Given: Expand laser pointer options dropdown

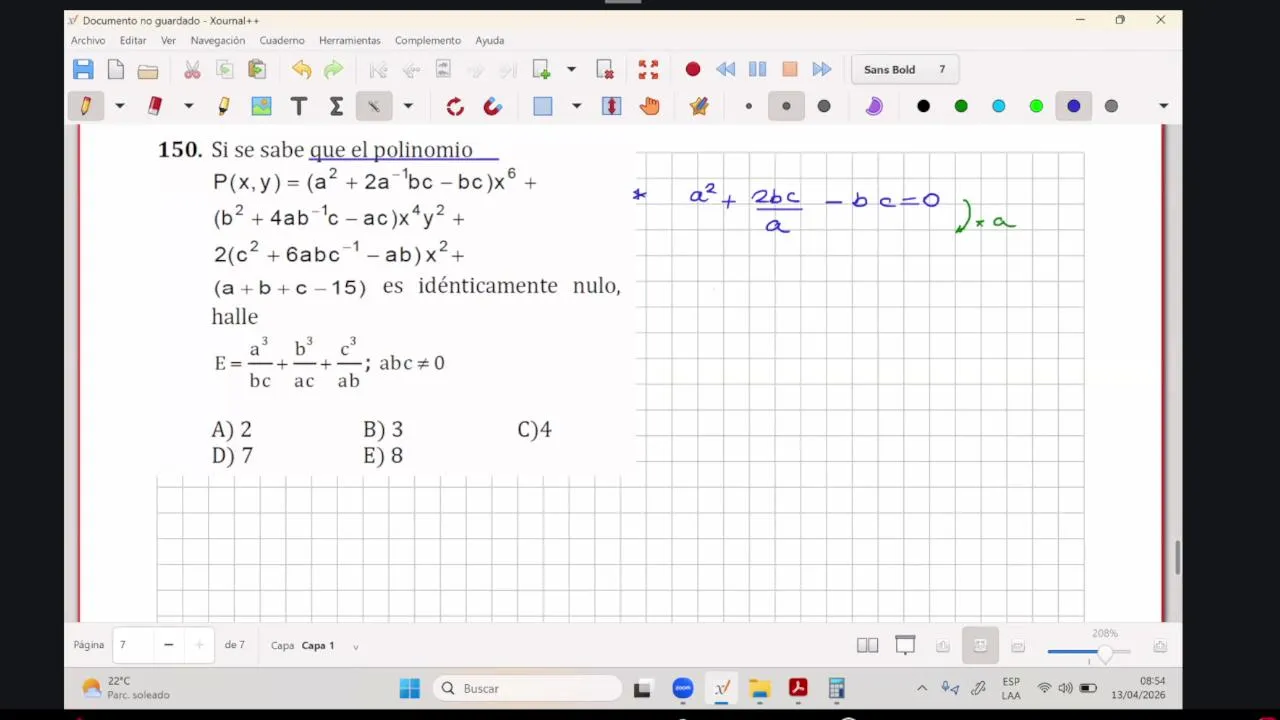Looking at the screenshot, I should pyautogui.click(x=408, y=106).
